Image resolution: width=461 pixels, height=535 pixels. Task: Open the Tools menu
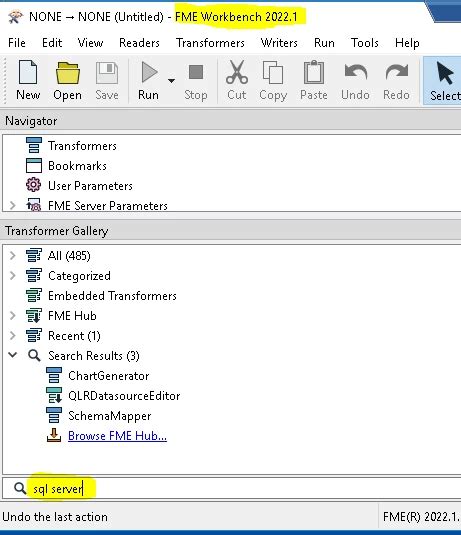(365, 43)
